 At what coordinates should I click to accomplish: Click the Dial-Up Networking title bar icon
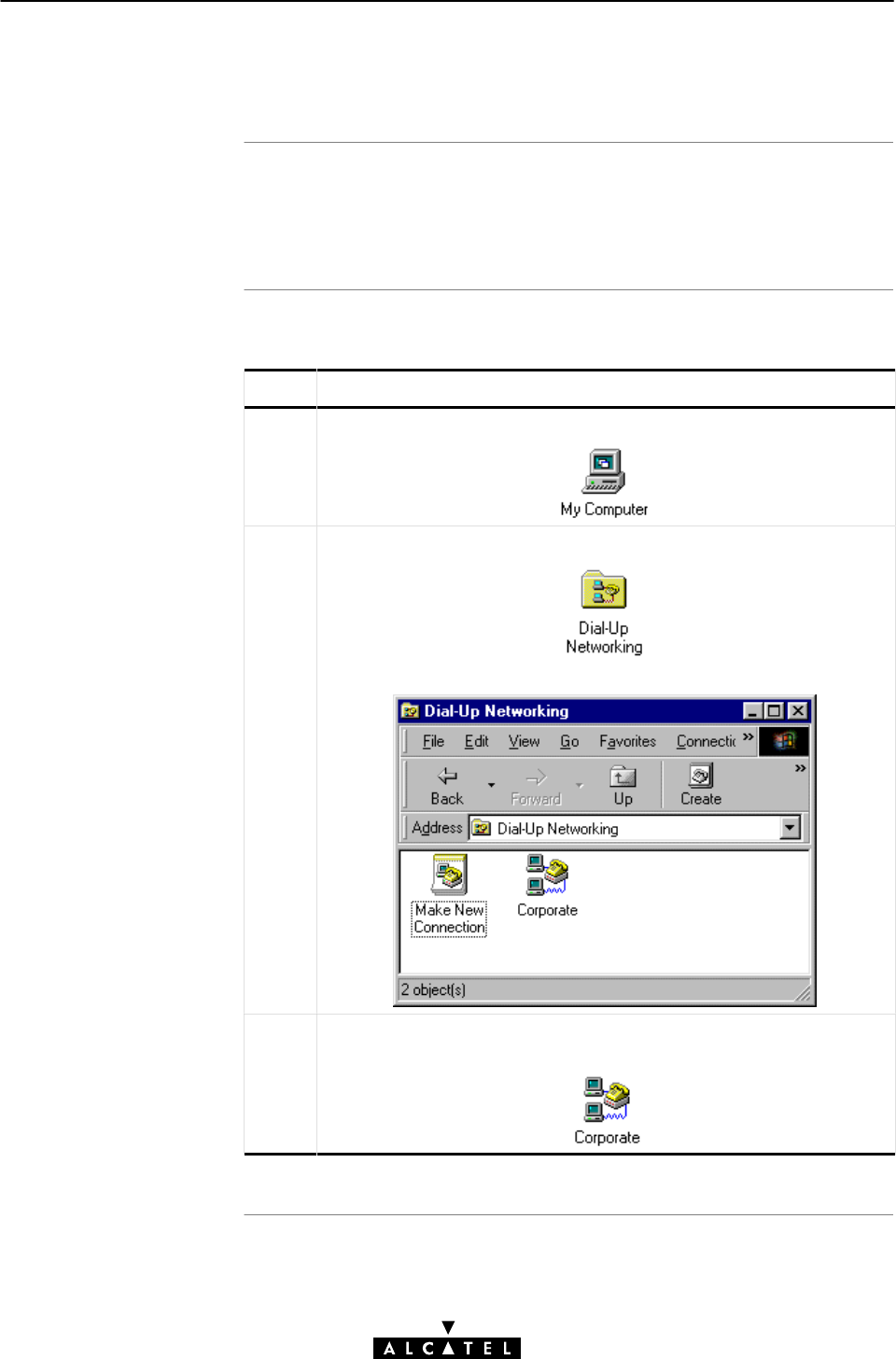(410, 711)
